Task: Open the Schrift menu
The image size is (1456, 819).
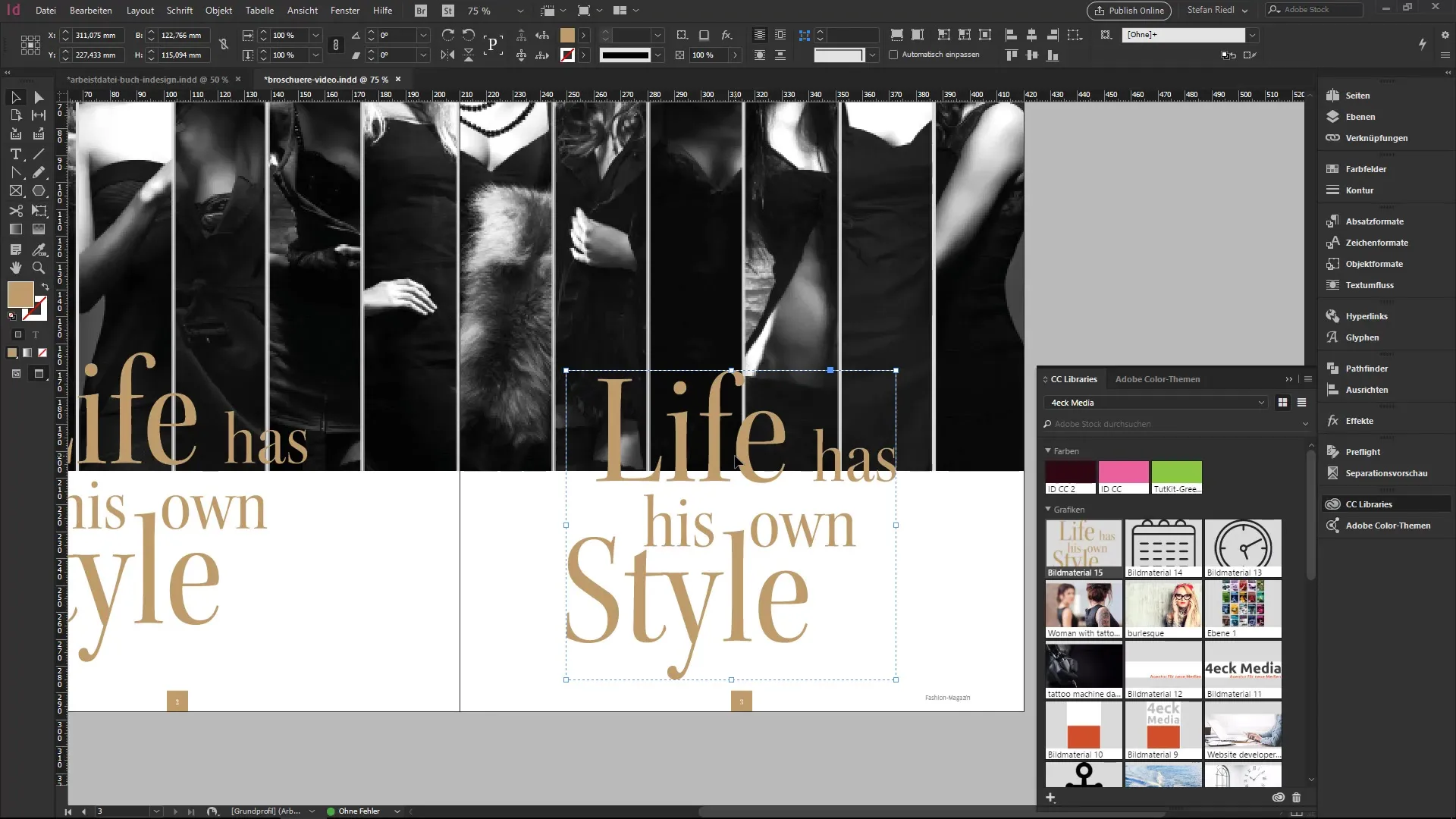Action: [180, 11]
